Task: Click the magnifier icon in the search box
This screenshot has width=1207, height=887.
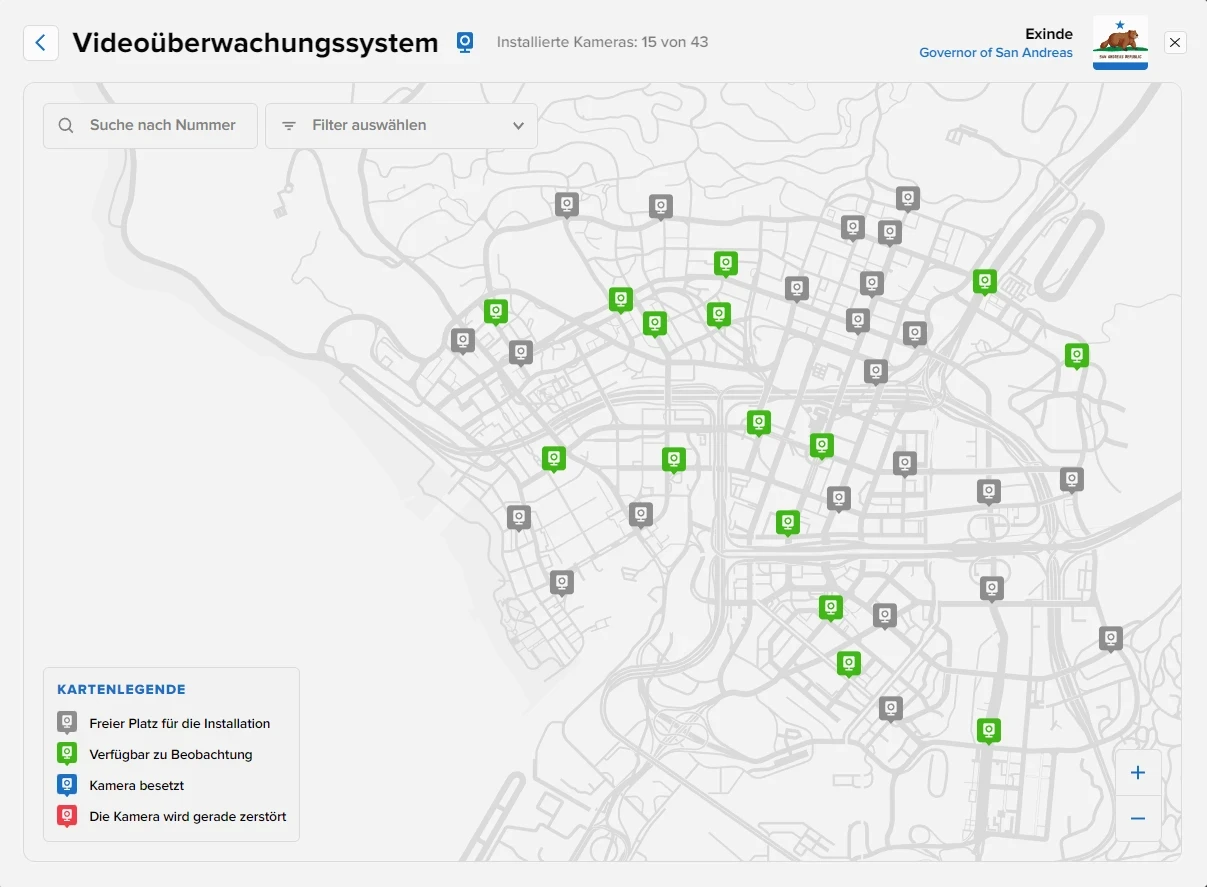Action: pyautogui.click(x=66, y=126)
